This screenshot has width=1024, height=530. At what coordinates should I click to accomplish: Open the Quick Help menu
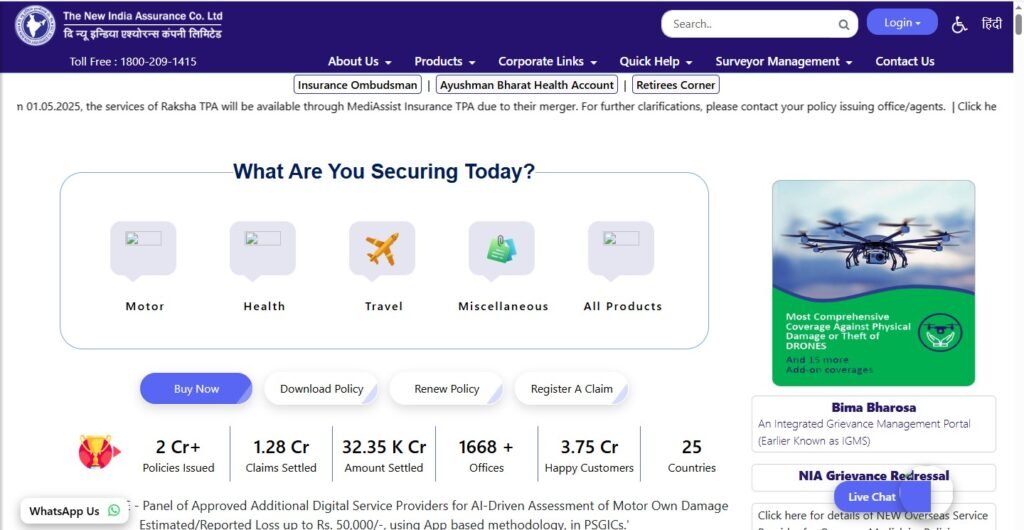click(656, 61)
